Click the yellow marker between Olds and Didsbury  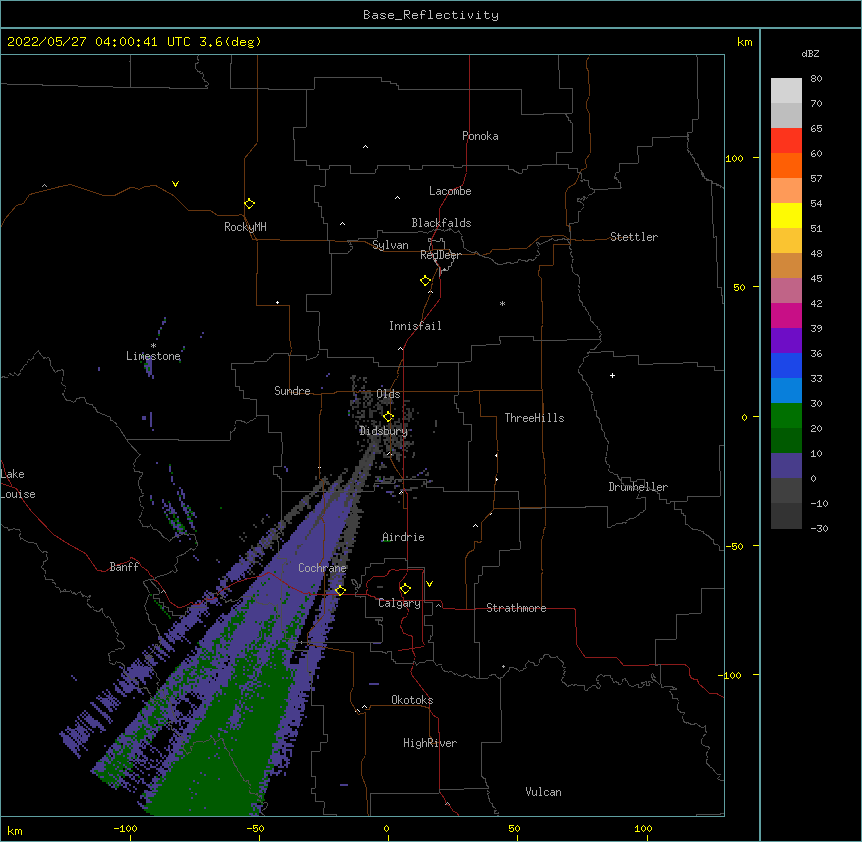pyautogui.click(x=388, y=416)
